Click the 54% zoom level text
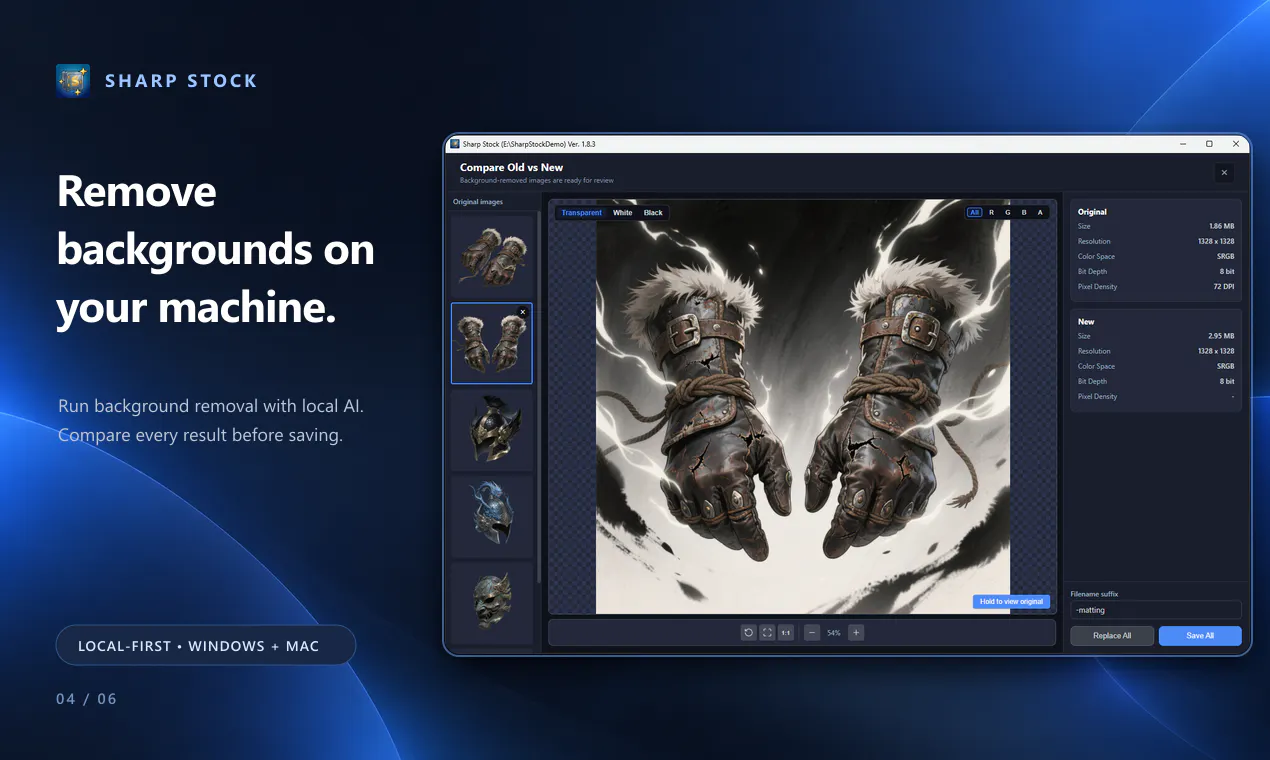The width and height of the screenshot is (1270, 760). (834, 633)
